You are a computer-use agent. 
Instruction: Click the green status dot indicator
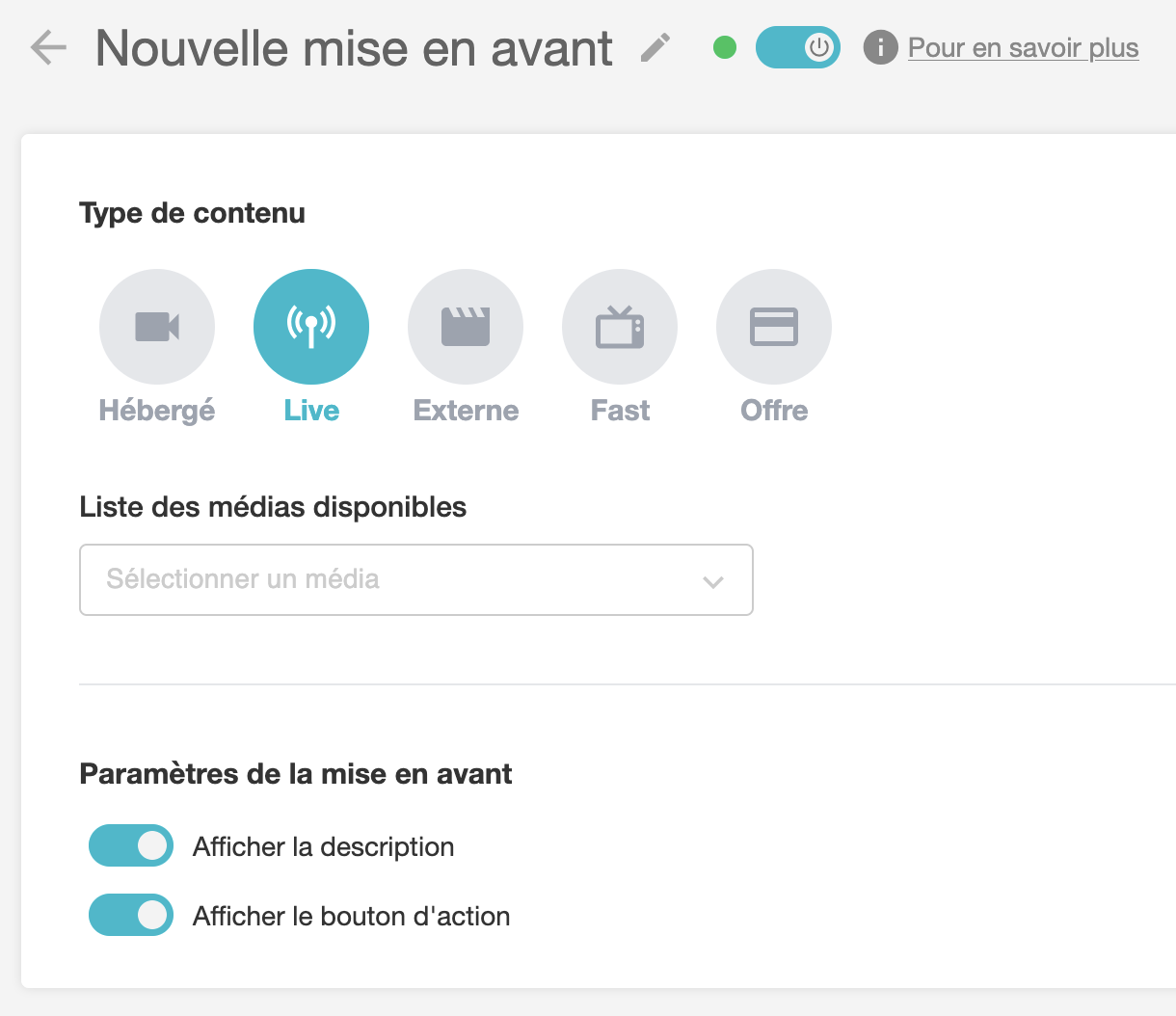(725, 47)
